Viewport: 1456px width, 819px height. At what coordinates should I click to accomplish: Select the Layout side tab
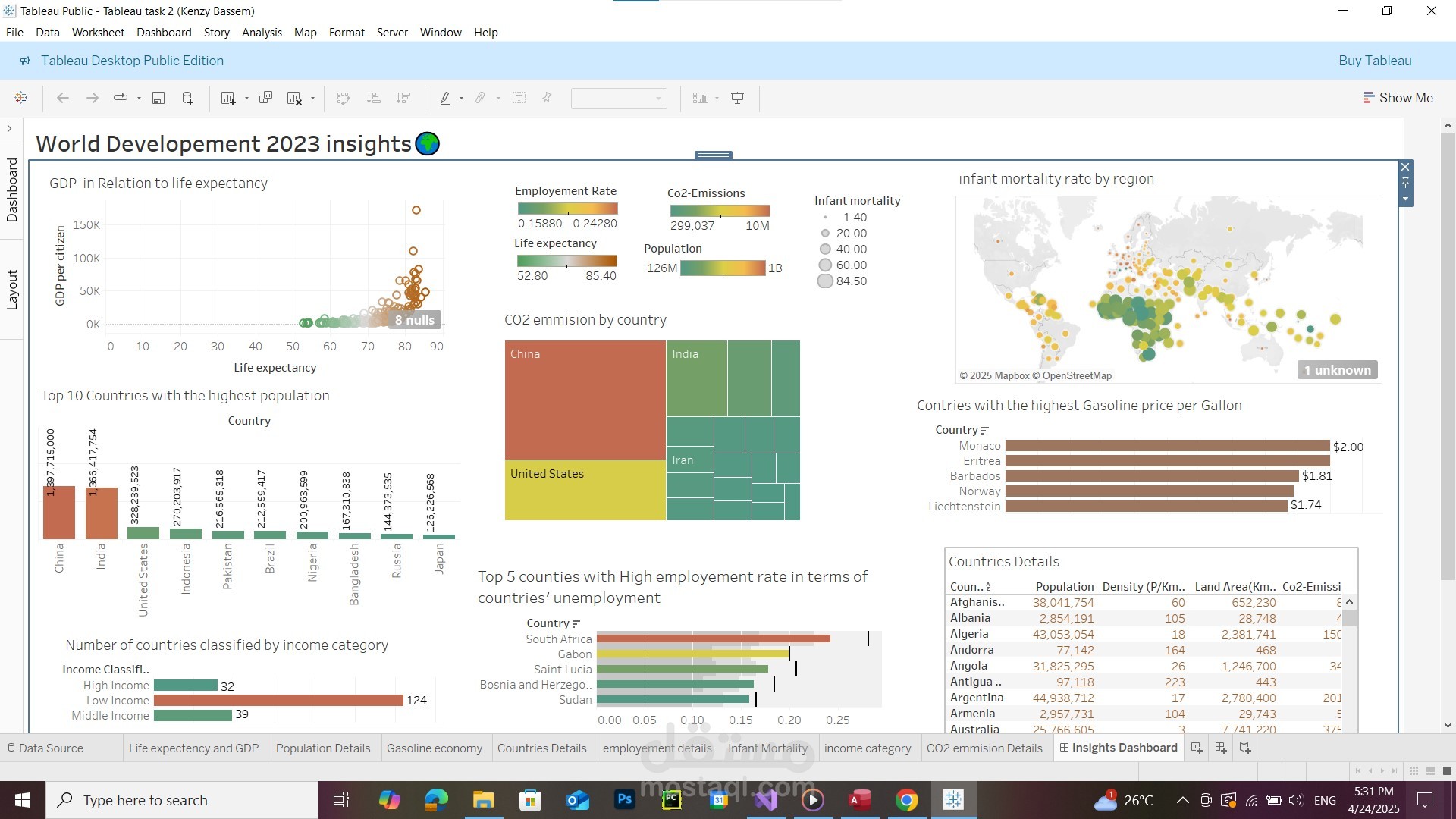tap(12, 289)
